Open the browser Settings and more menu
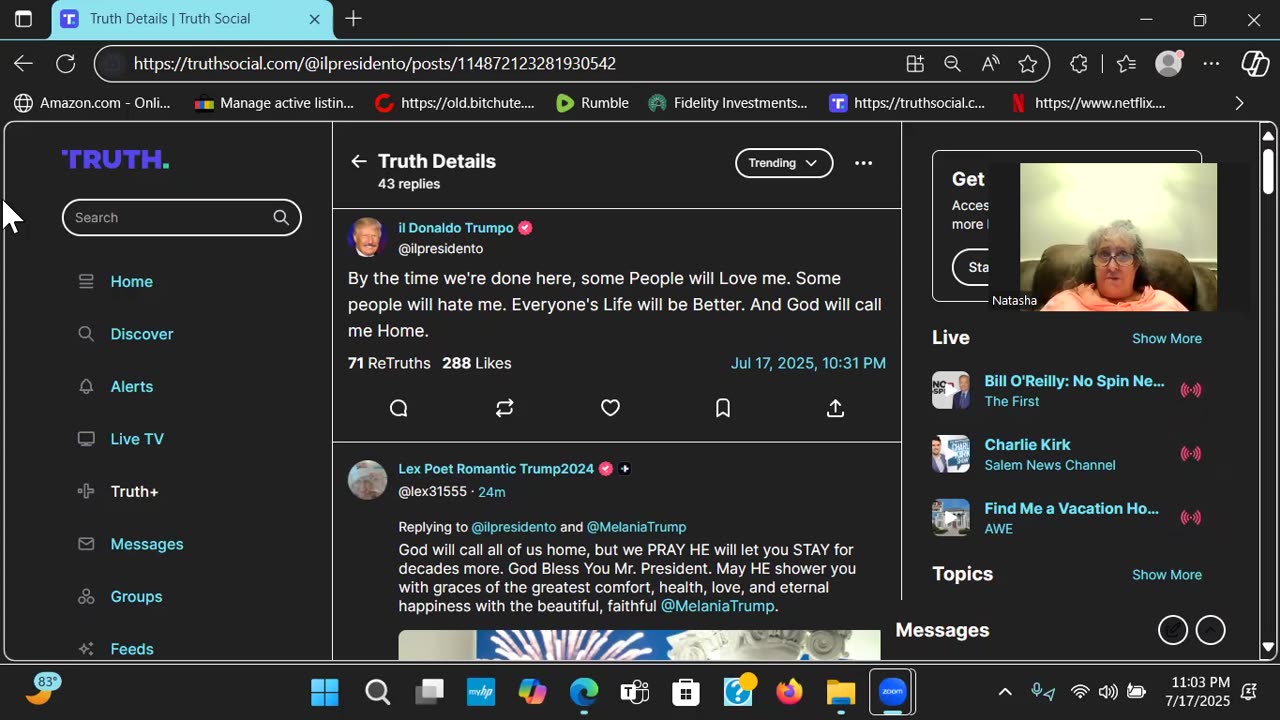 pyautogui.click(x=1211, y=64)
